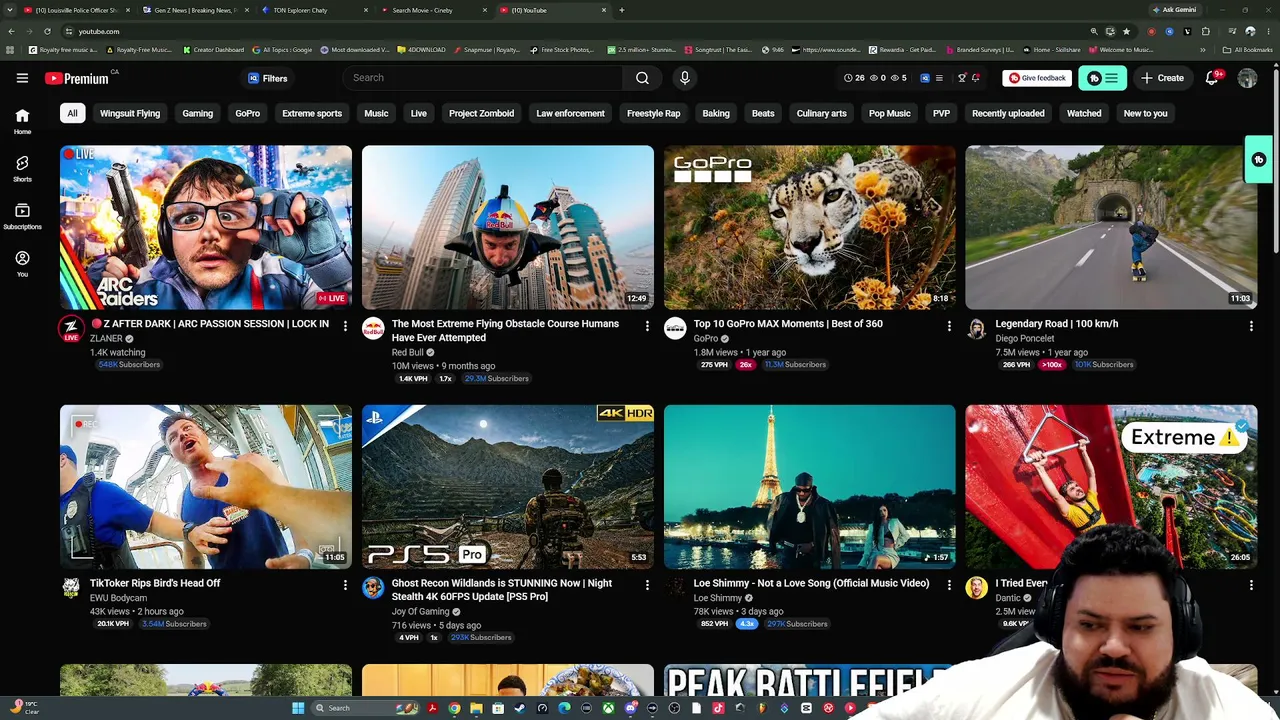Viewport: 1280px width, 720px height.
Task: Select the Law enforcement chip
Action: coord(570,113)
